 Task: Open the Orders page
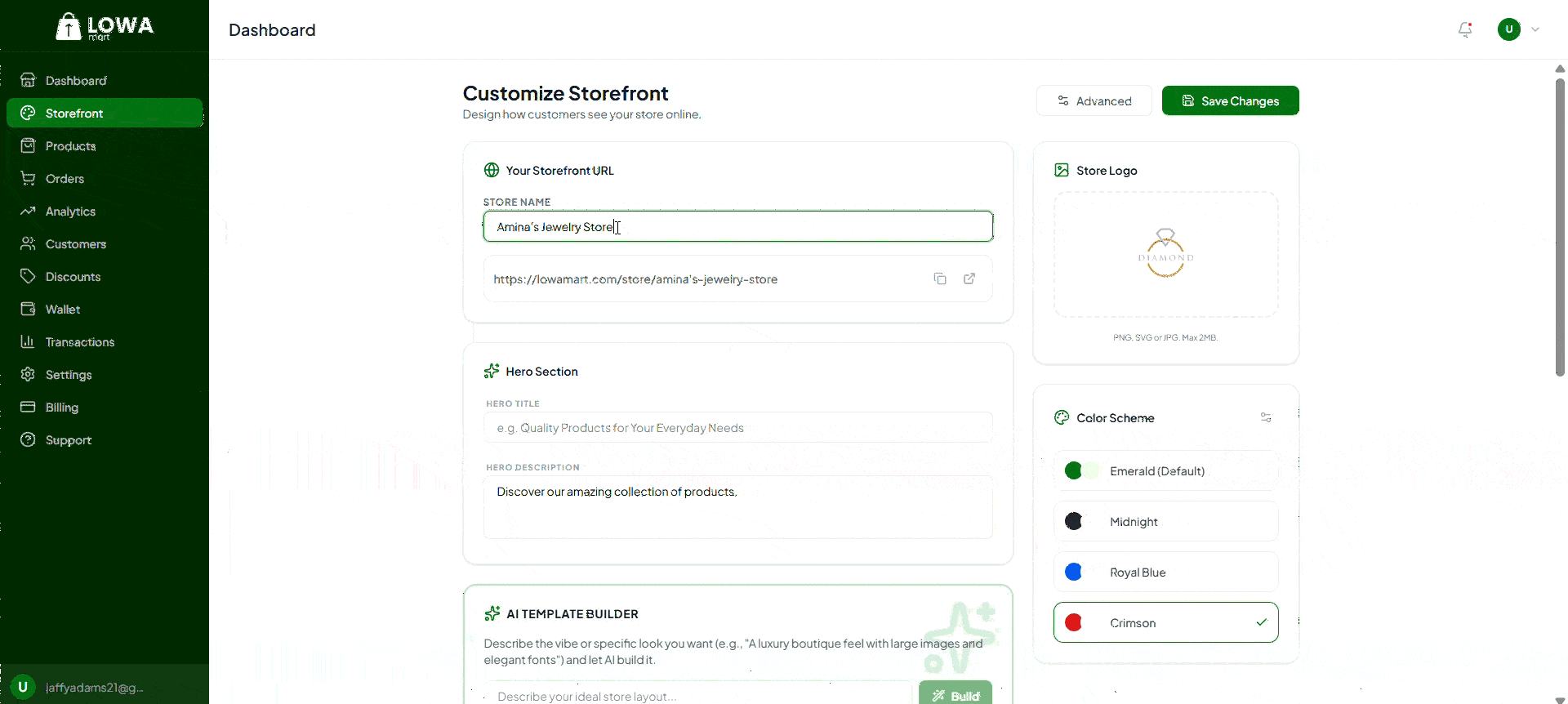(65, 178)
